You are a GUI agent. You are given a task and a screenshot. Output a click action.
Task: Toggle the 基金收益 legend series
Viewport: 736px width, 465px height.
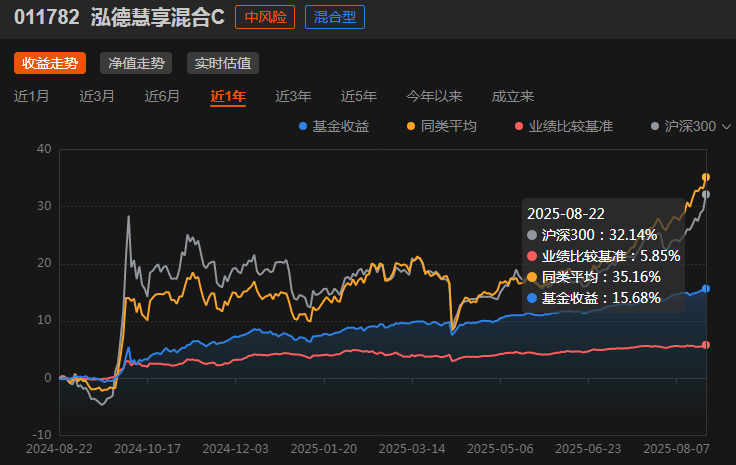click(334, 126)
